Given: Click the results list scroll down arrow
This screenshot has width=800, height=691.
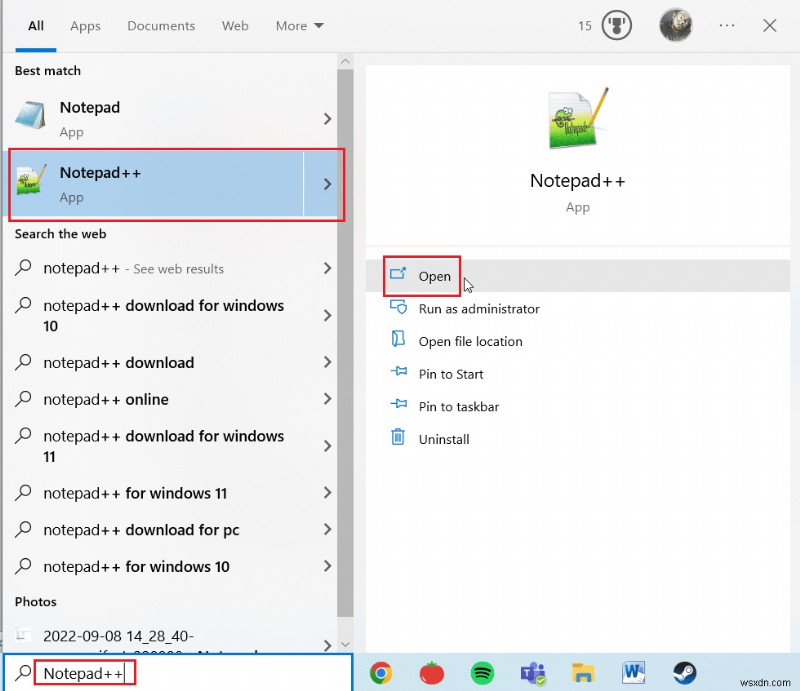Looking at the screenshot, I should (x=345, y=645).
